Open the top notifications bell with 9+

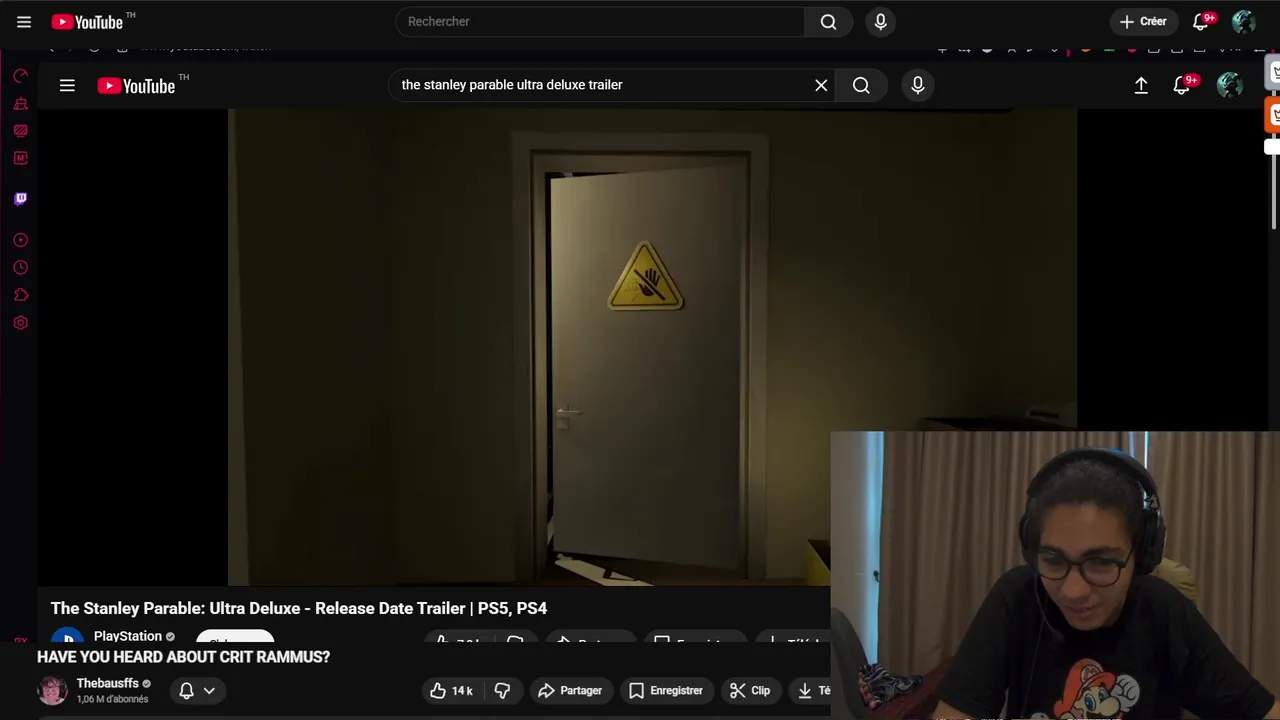click(x=1202, y=21)
